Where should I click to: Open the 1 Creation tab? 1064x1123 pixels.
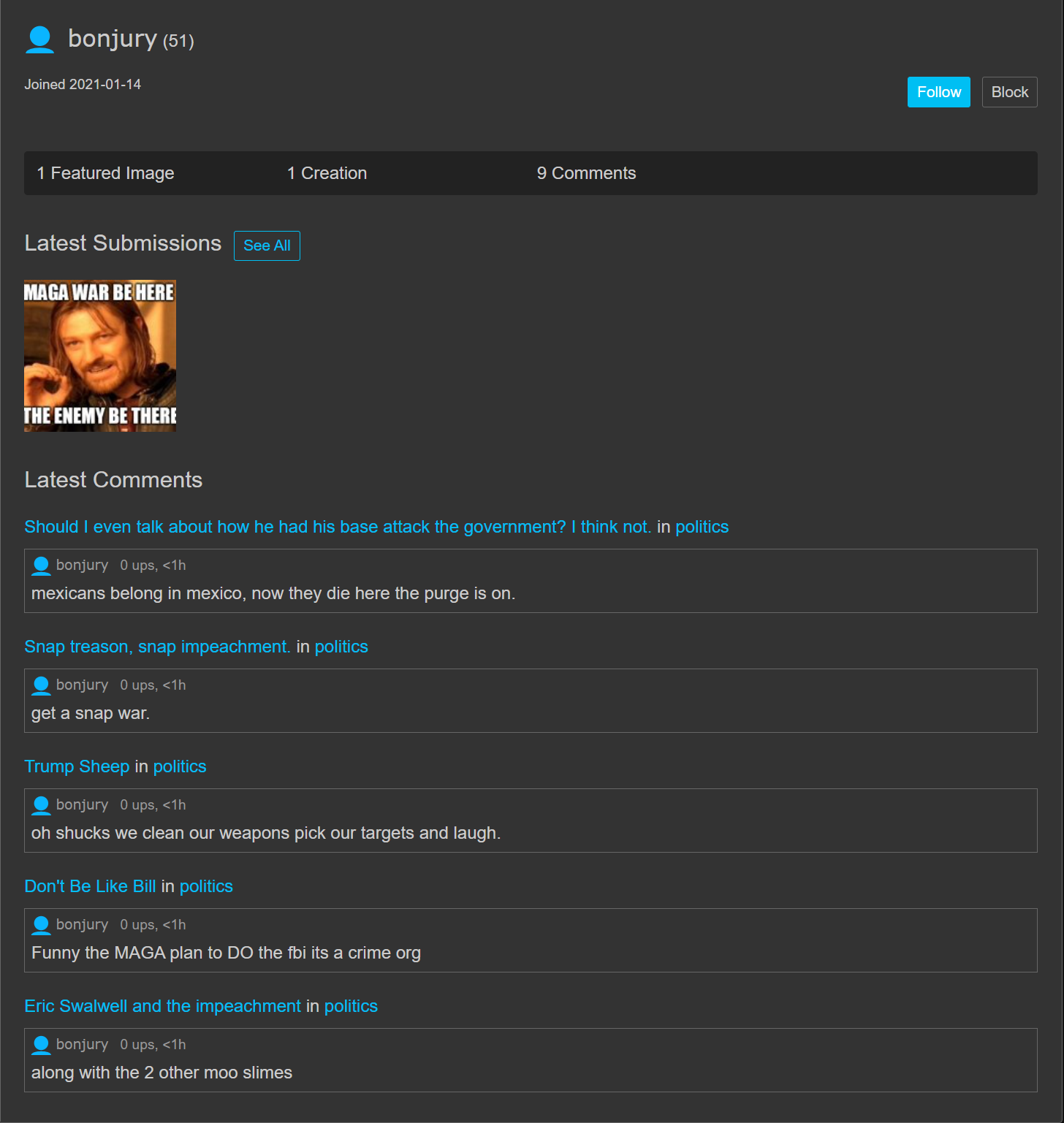point(327,173)
